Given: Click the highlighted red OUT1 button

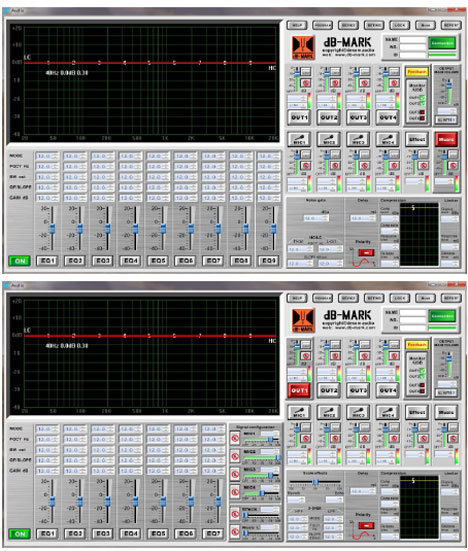Looking at the screenshot, I should (x=299, y=390).
